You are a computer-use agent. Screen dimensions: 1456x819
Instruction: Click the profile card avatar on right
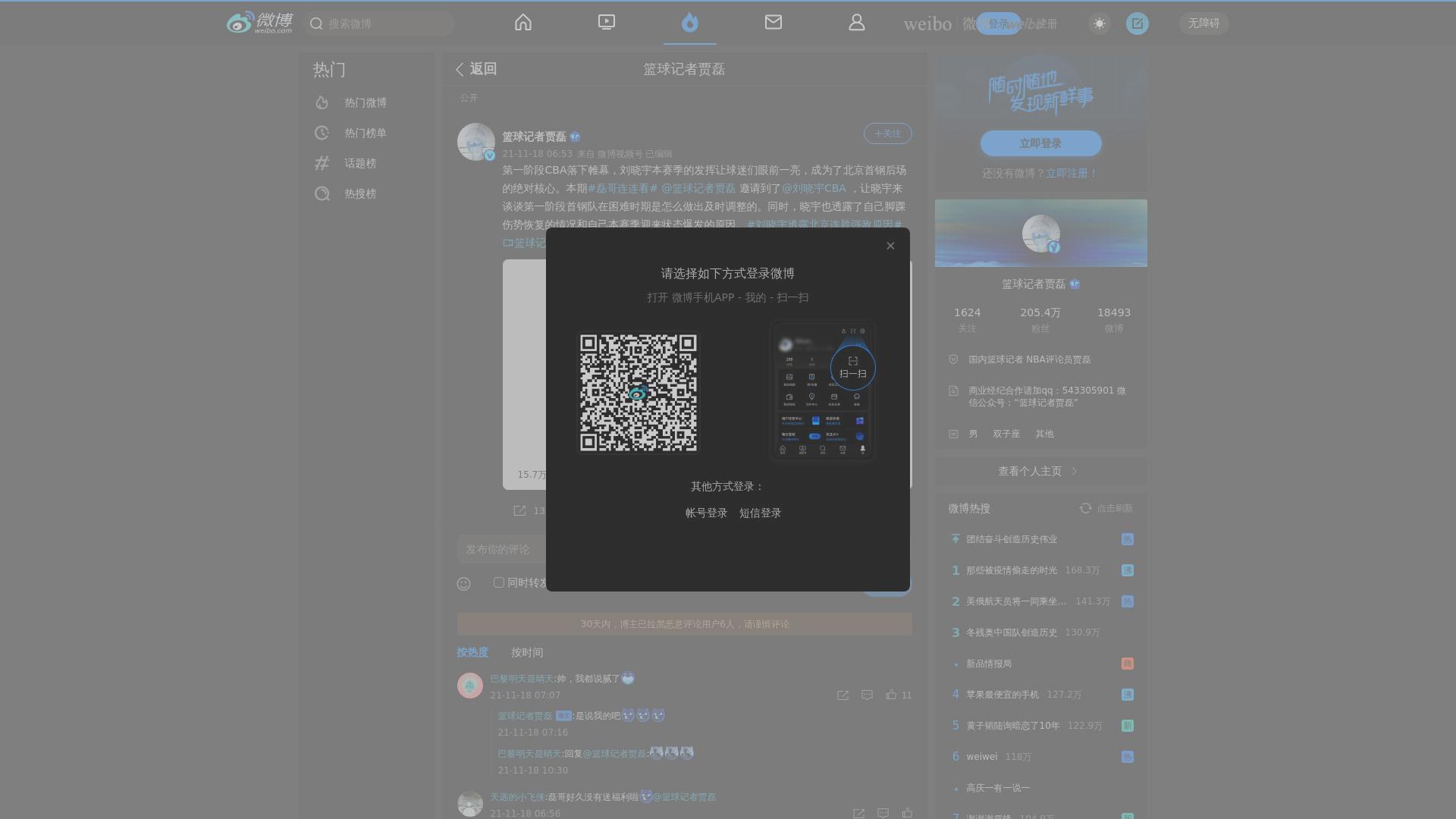(1040, 233)
